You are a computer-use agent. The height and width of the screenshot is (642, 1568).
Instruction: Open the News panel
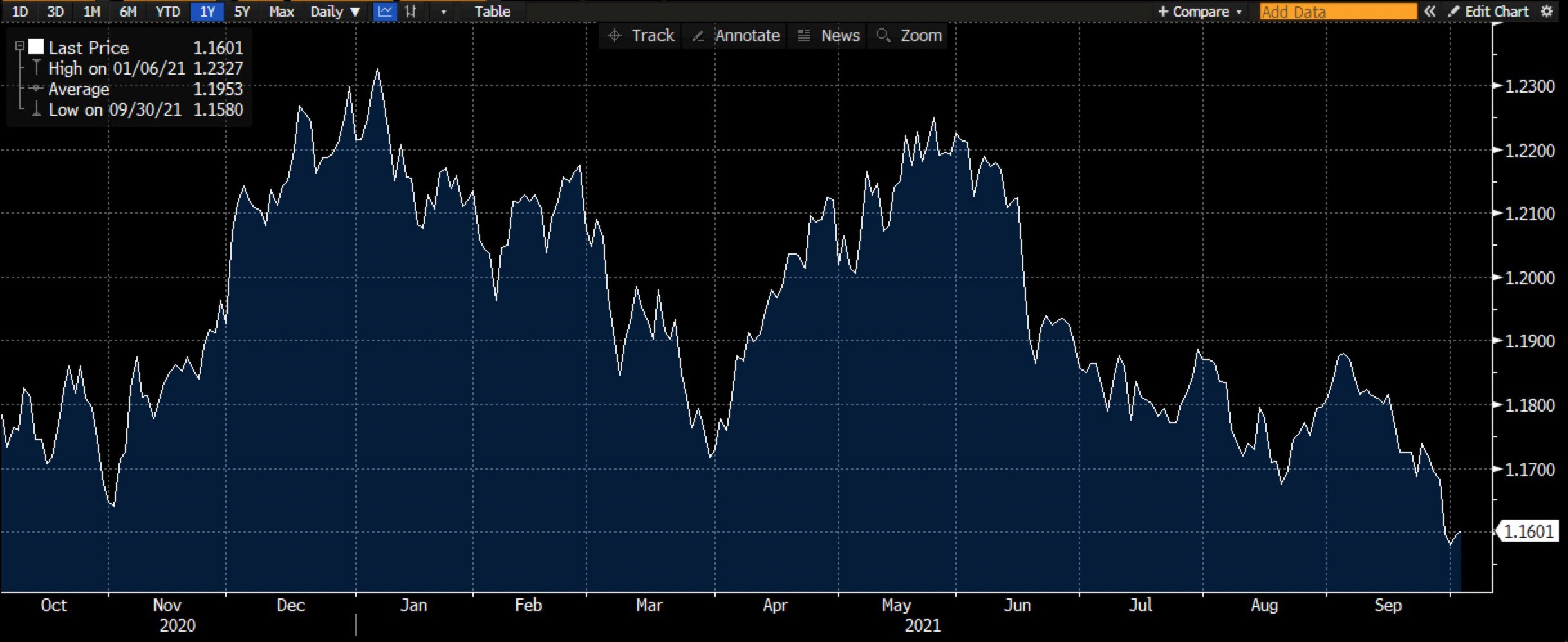(826, 35)
